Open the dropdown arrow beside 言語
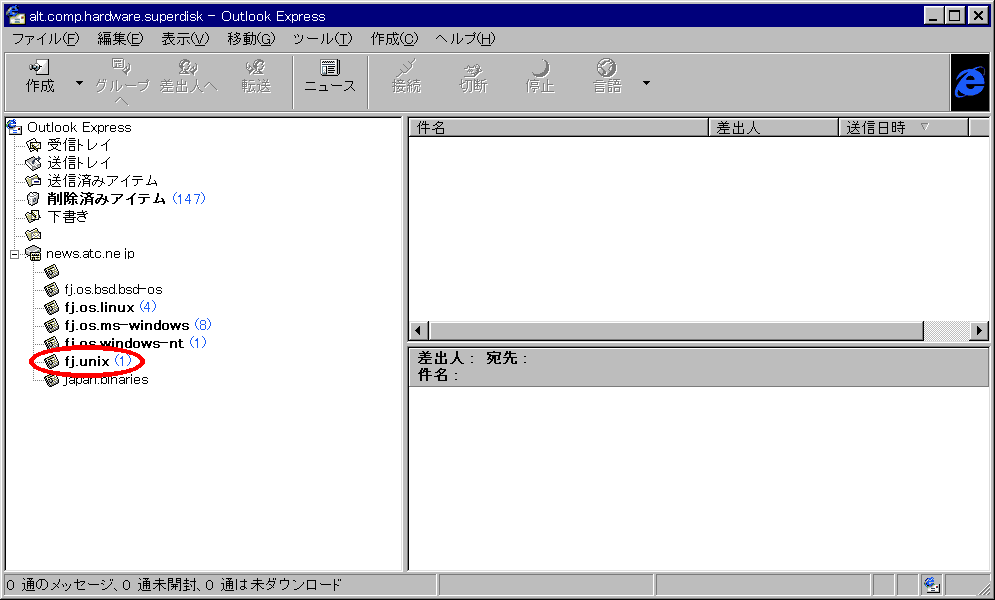Image resolution: width=995 pixels, height=600 pixels. [646, 83]
